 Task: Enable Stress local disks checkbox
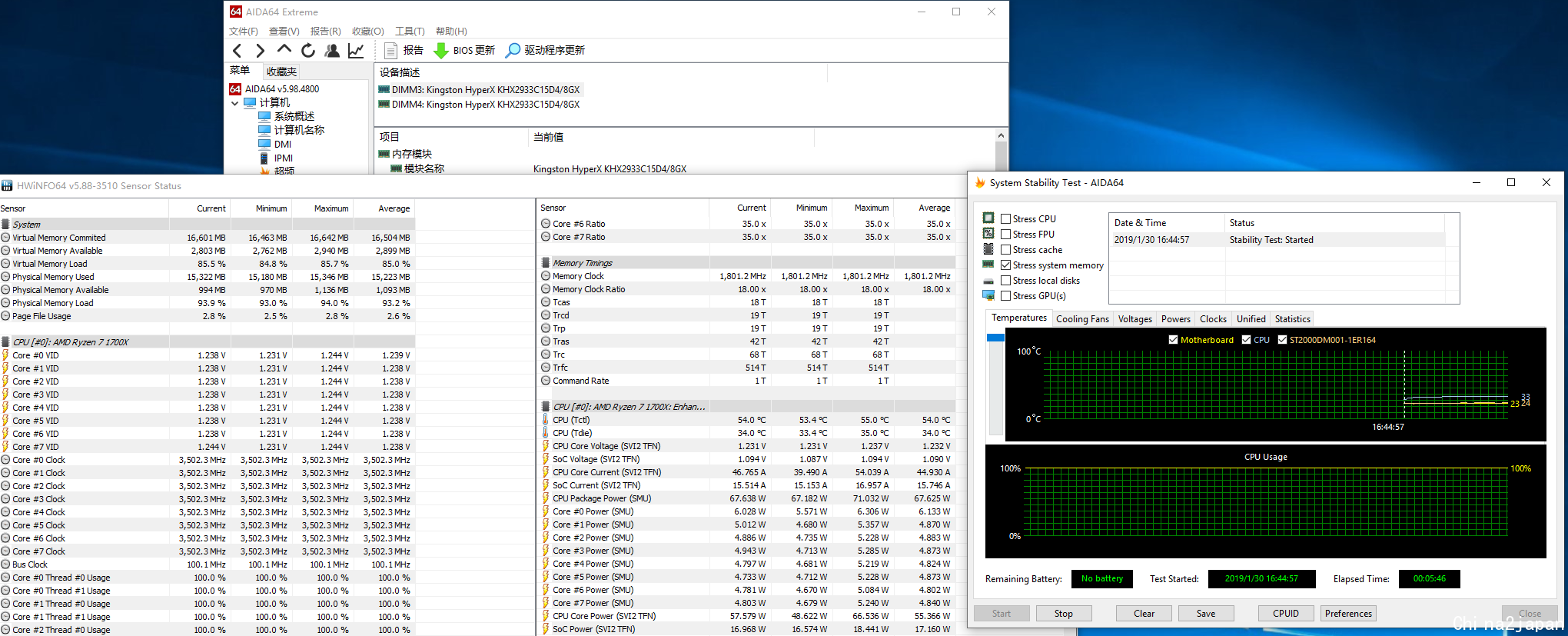[1005, 281]
